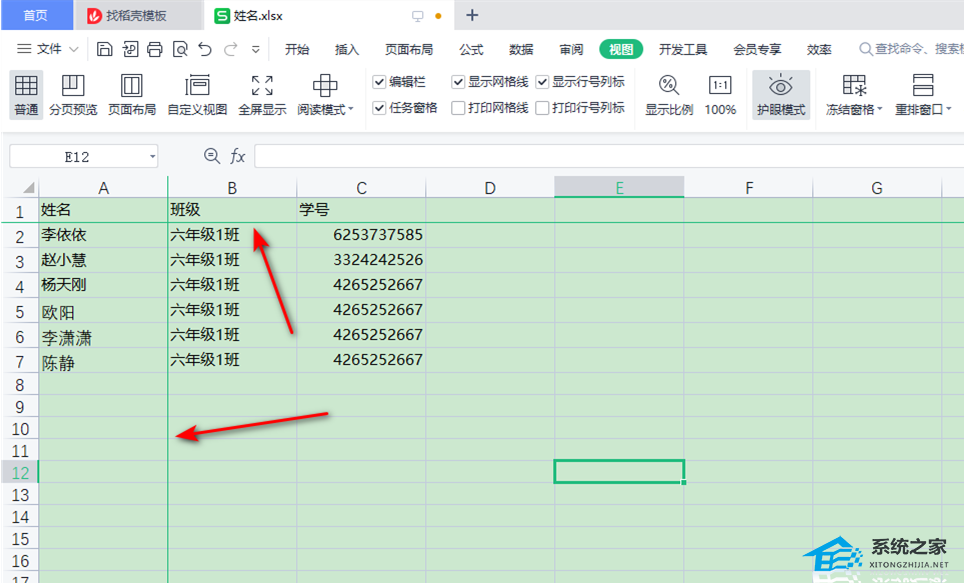Toggle Eye Protection Mode (护眼模式)
Screen dimensions: 964x583
click(x=781, y=95)
